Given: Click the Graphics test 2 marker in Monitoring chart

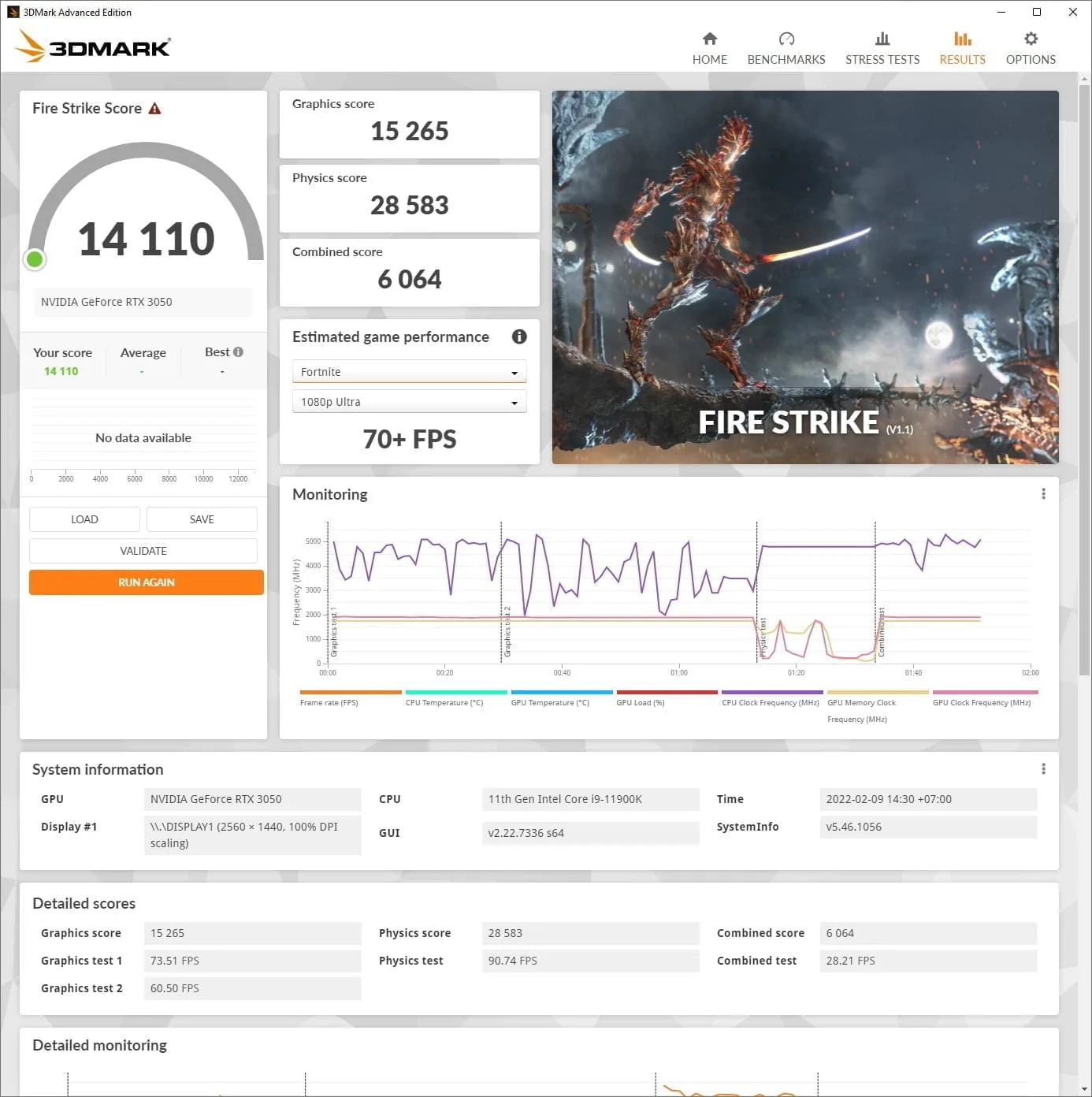Looking at the screenshot, I should 507,632.
